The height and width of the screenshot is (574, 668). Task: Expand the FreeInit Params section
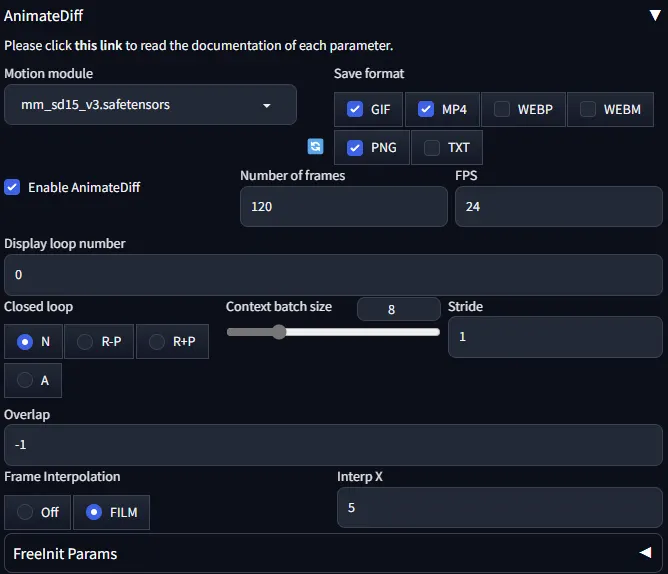(x=645, y=553)
